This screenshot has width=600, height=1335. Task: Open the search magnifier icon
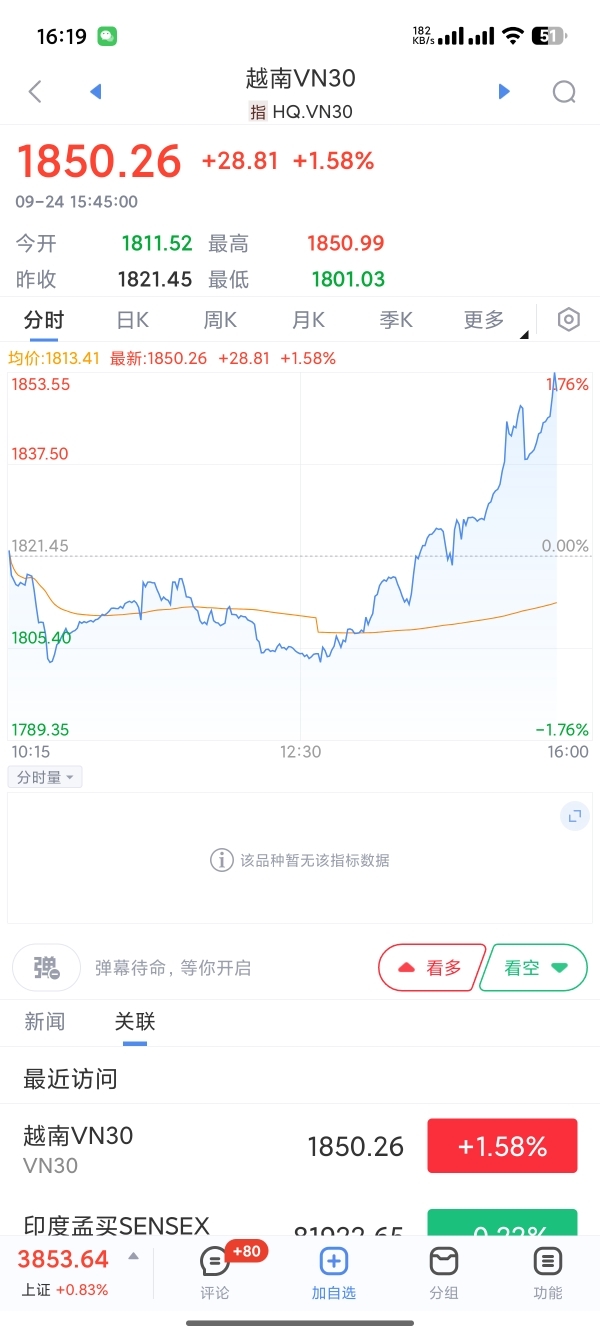(x=564, y=92)
